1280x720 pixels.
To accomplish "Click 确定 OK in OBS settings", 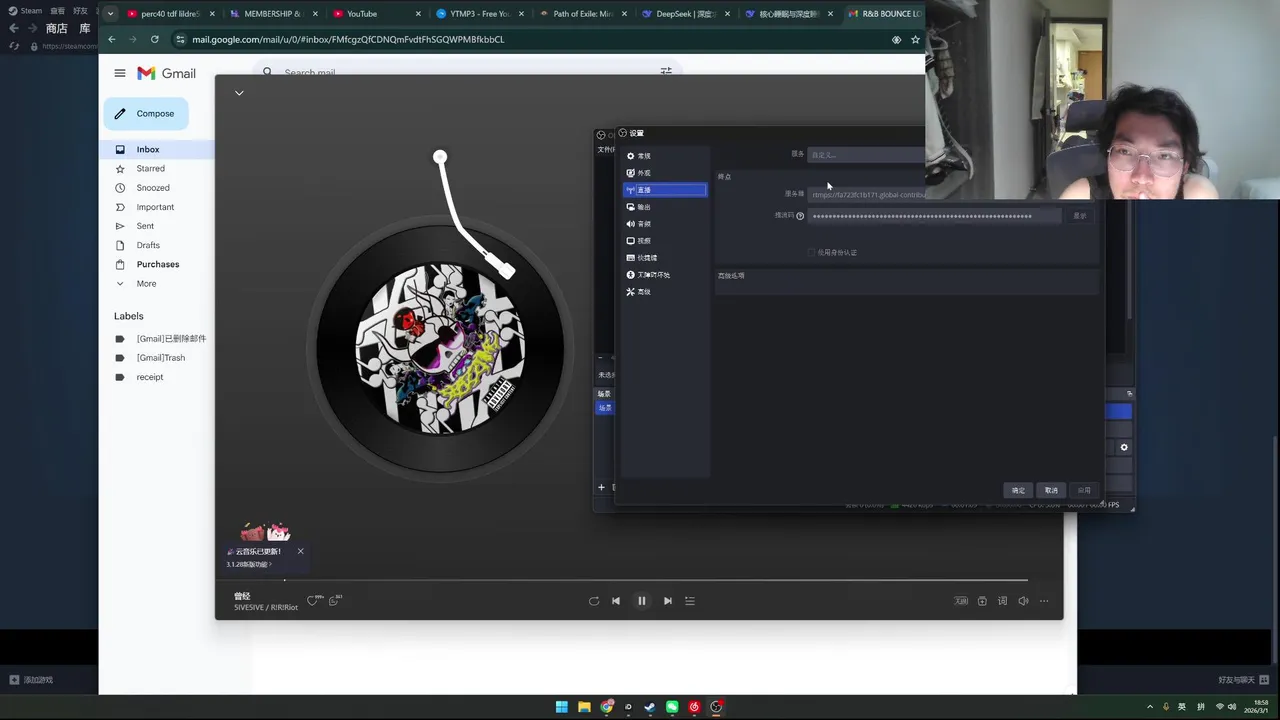I will (x=1018, y=490).
